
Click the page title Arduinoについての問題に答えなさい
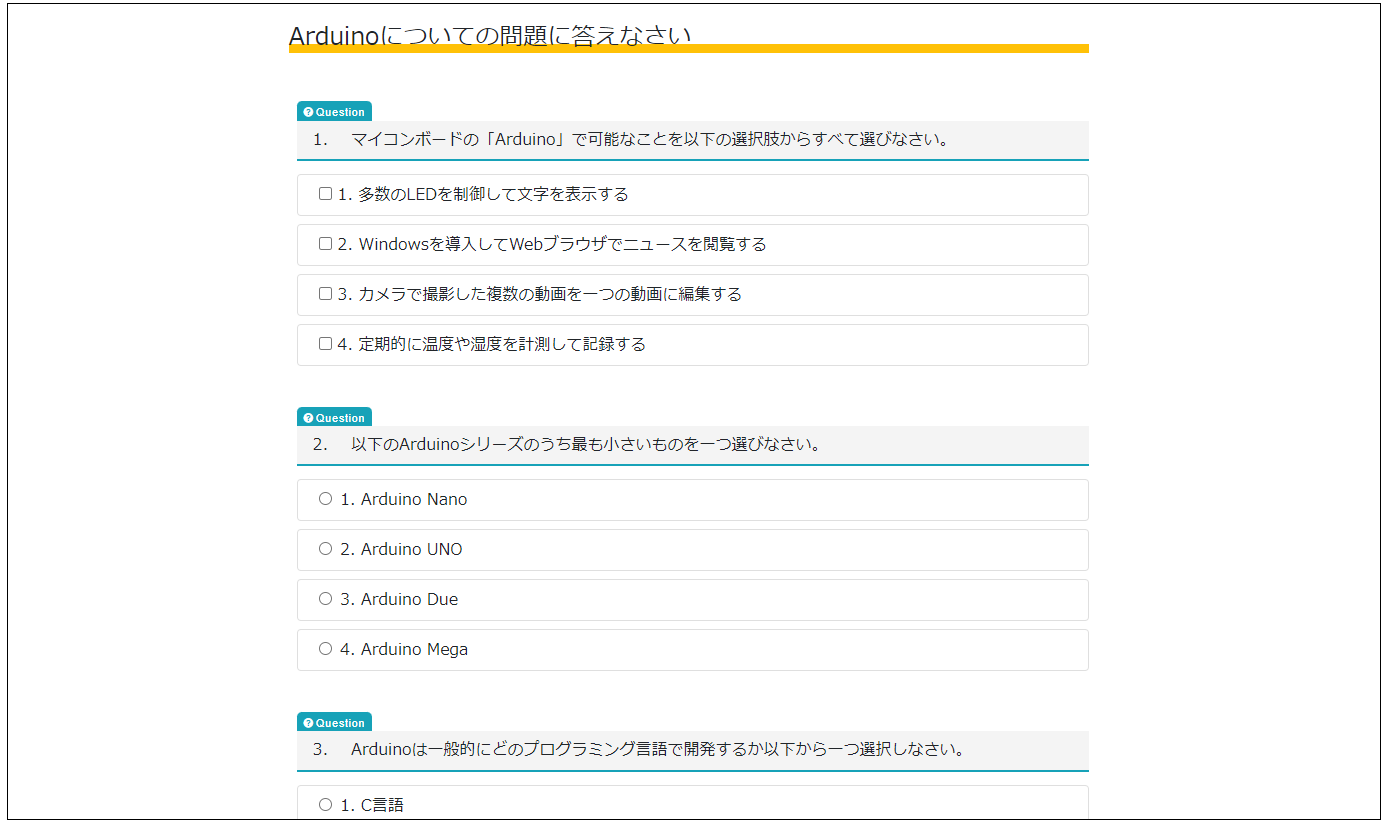(490, 36)
